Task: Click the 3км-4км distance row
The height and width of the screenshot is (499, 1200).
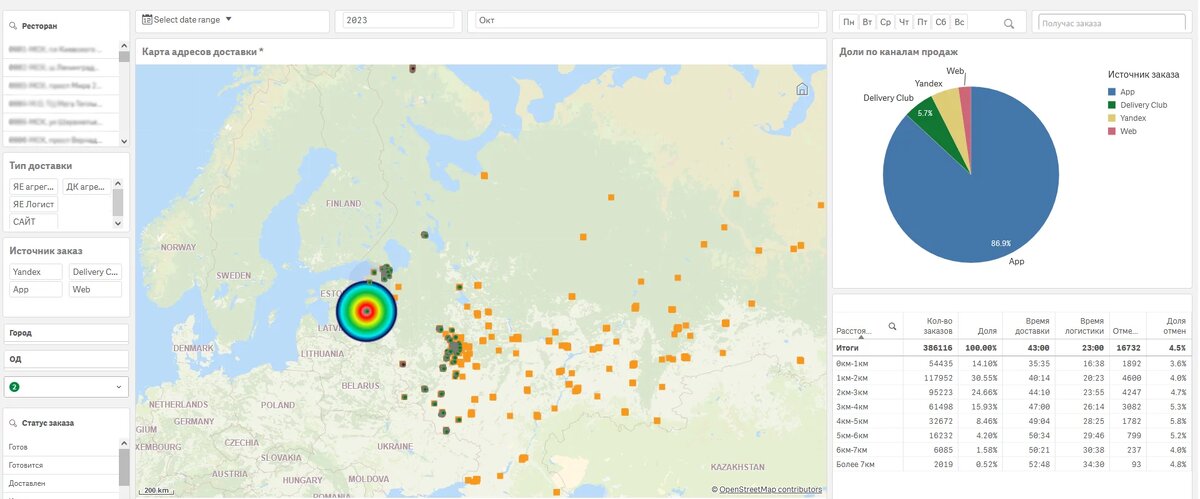Action: [x=1012, y=407]
